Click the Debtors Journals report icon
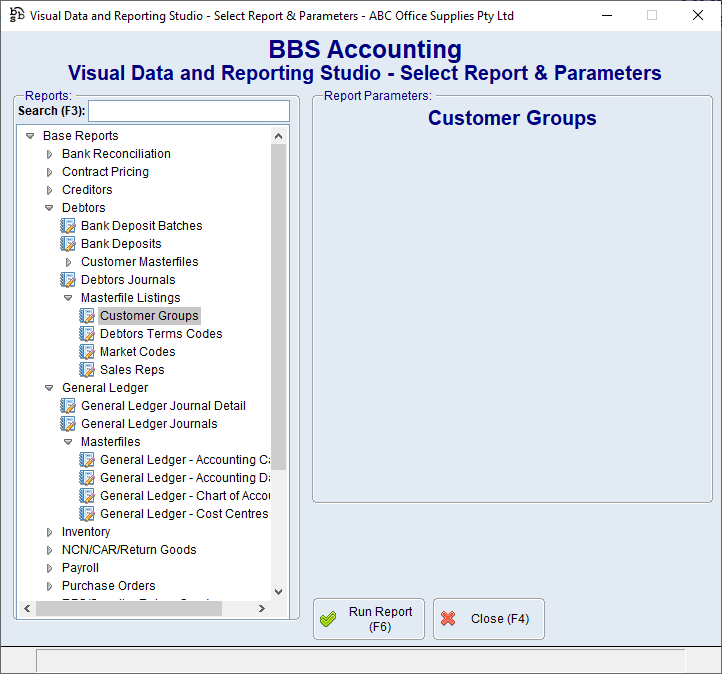The image size is (722, 674). point(68,280)
